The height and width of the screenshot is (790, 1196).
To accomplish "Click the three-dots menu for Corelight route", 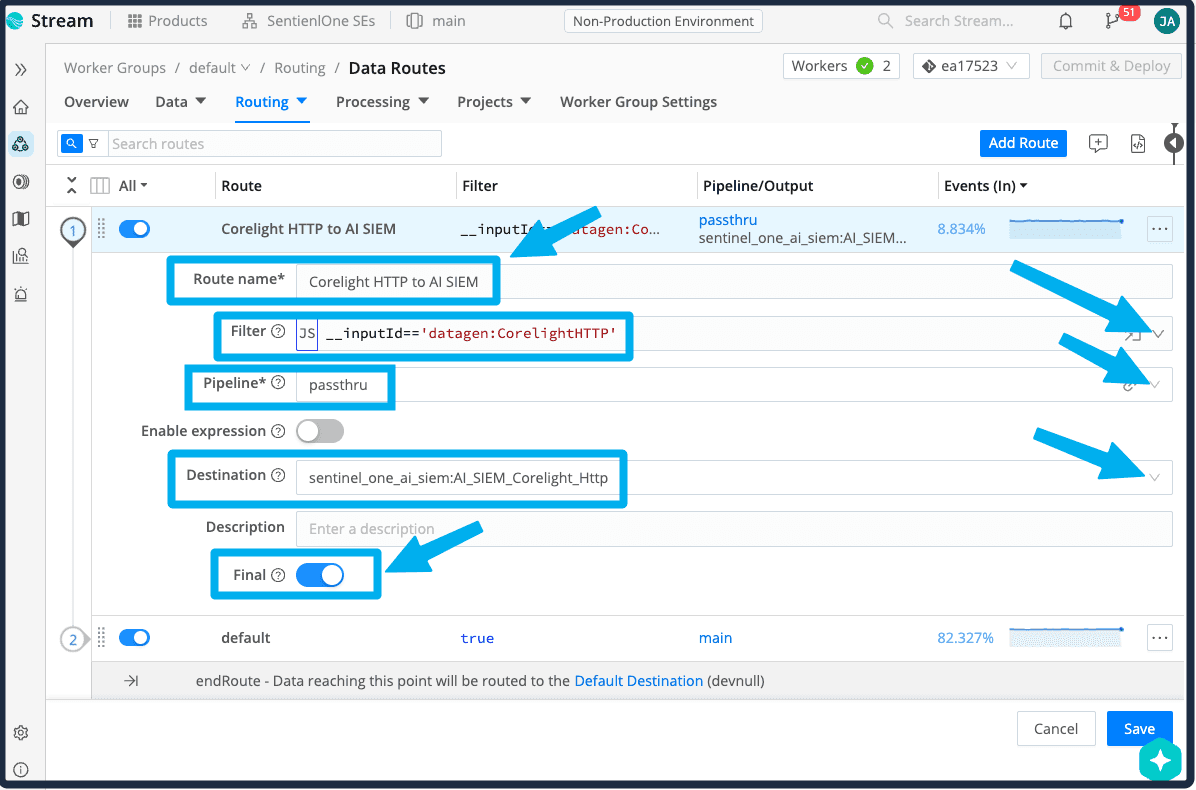I will [1159, 229].
